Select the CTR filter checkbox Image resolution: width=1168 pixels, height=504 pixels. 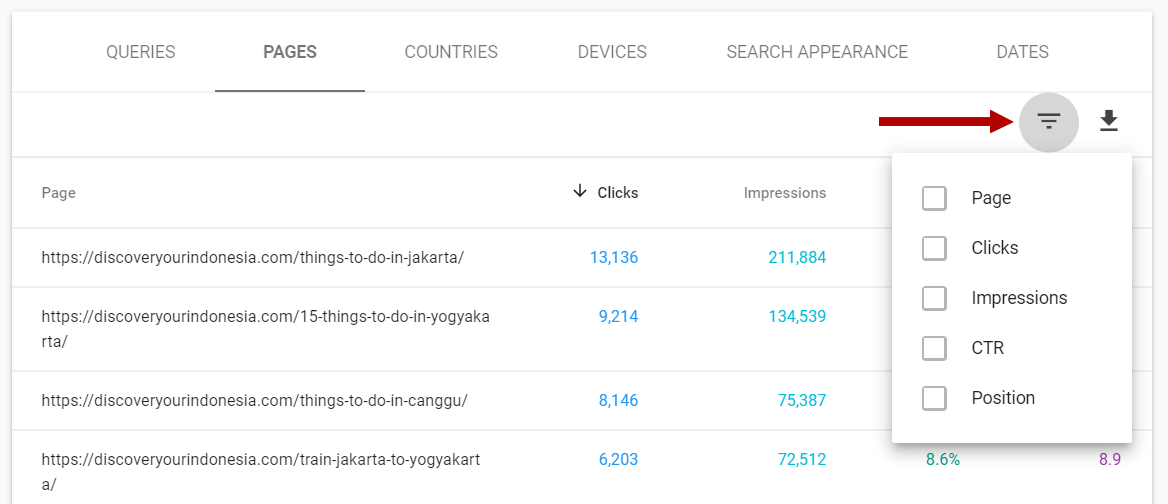coord(934,348)
